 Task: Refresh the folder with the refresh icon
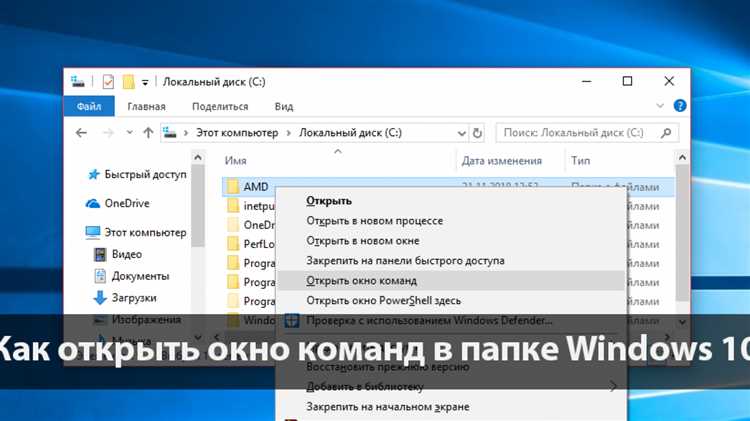tap(477, 133)
